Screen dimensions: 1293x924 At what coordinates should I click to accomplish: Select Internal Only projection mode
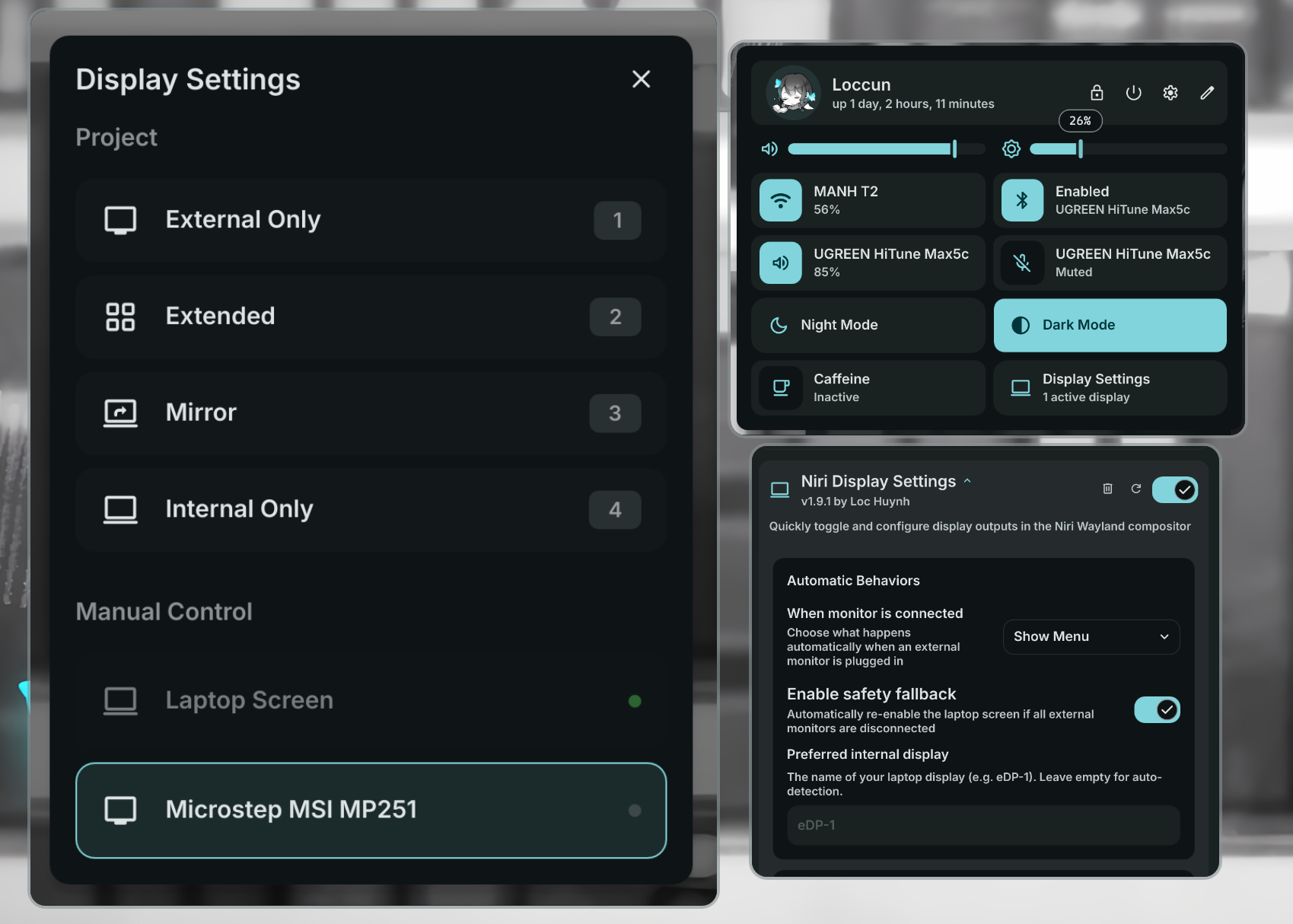(371, 509)
